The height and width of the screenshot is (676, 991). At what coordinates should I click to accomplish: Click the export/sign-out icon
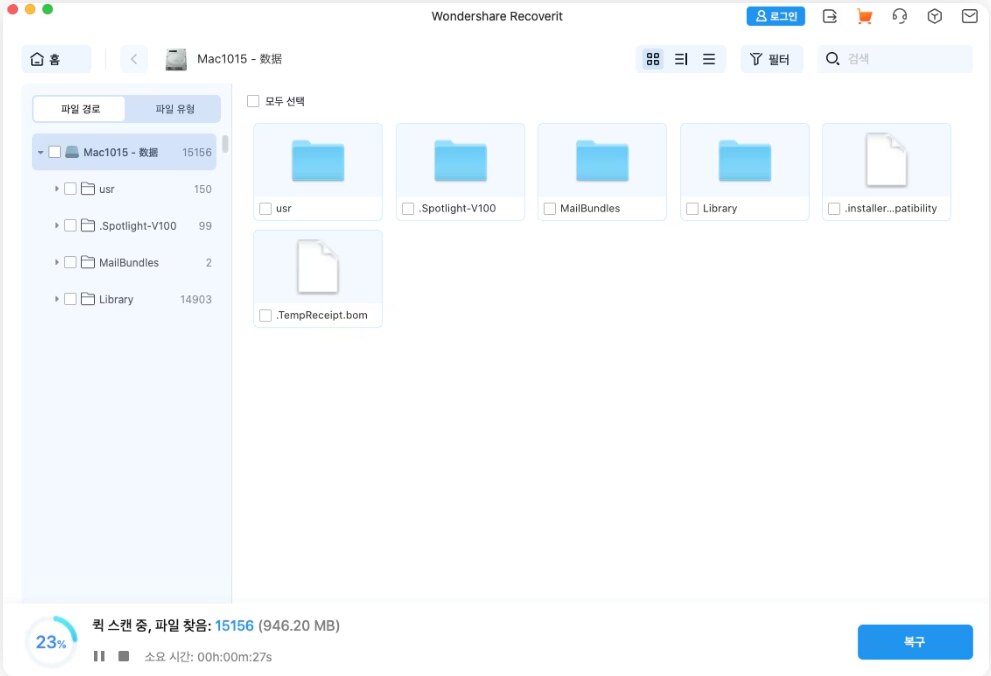[829, 16]
